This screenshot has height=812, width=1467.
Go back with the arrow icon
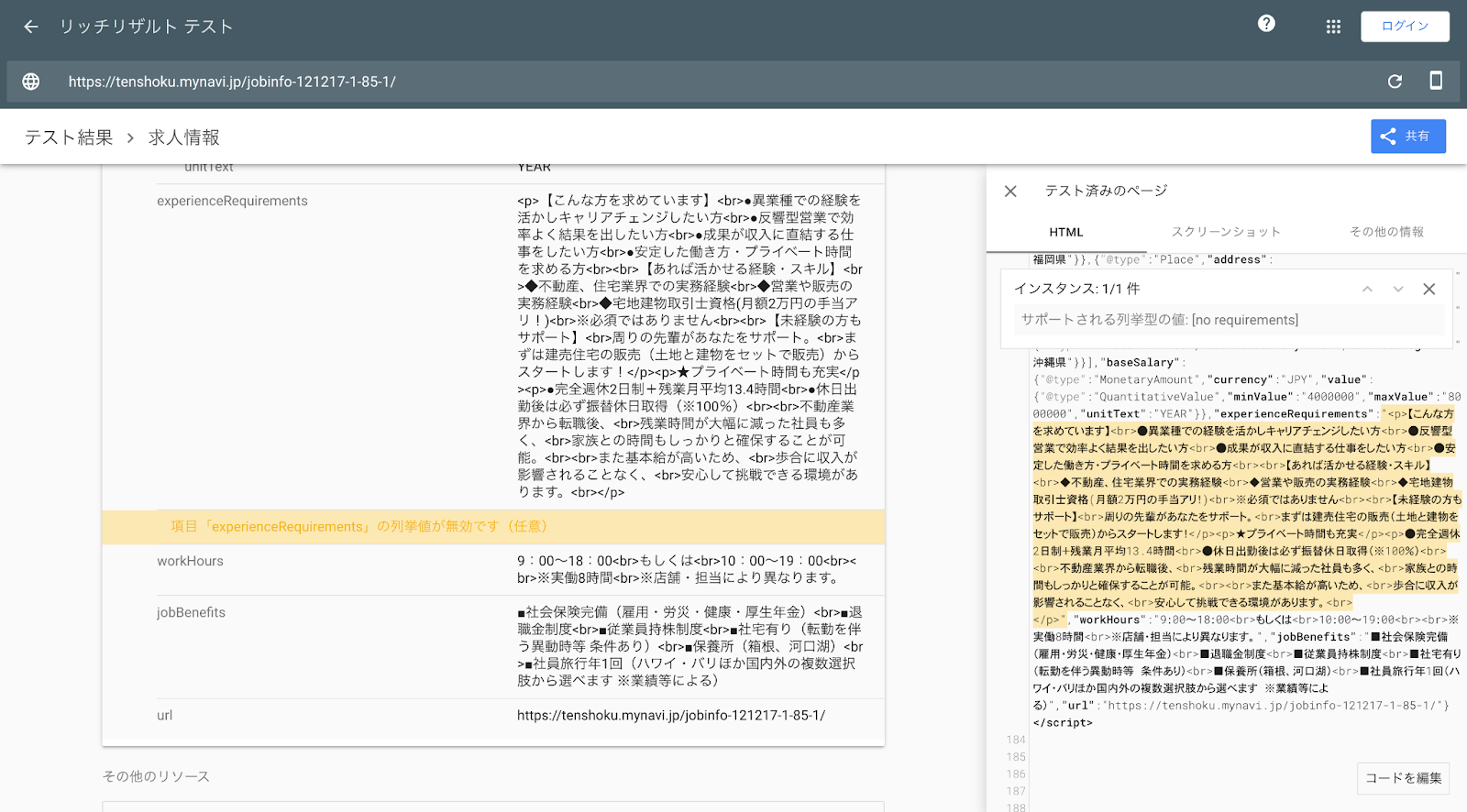click(x=31, y=27)
